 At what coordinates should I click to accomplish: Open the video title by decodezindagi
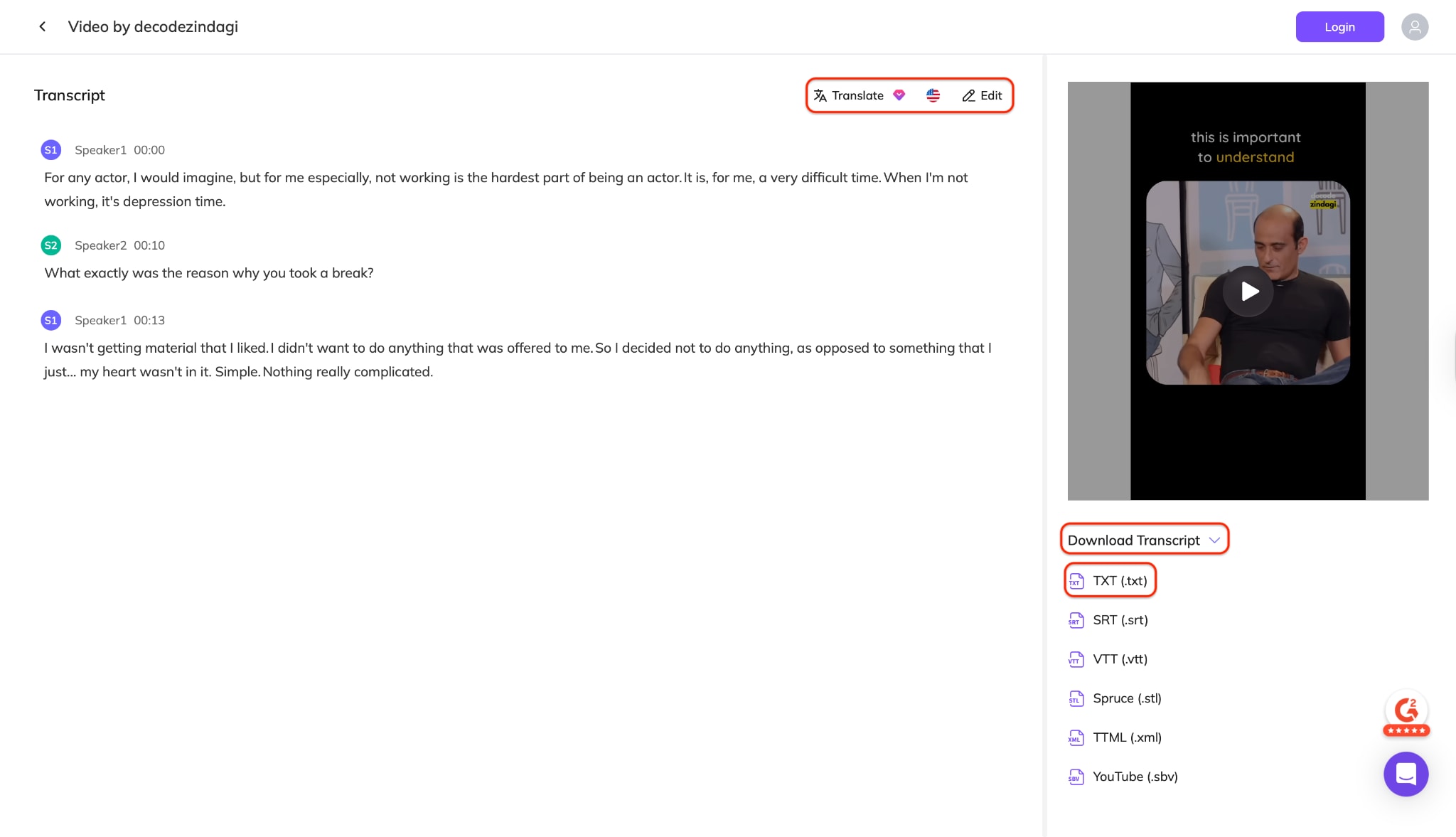(x=154, y=26)
